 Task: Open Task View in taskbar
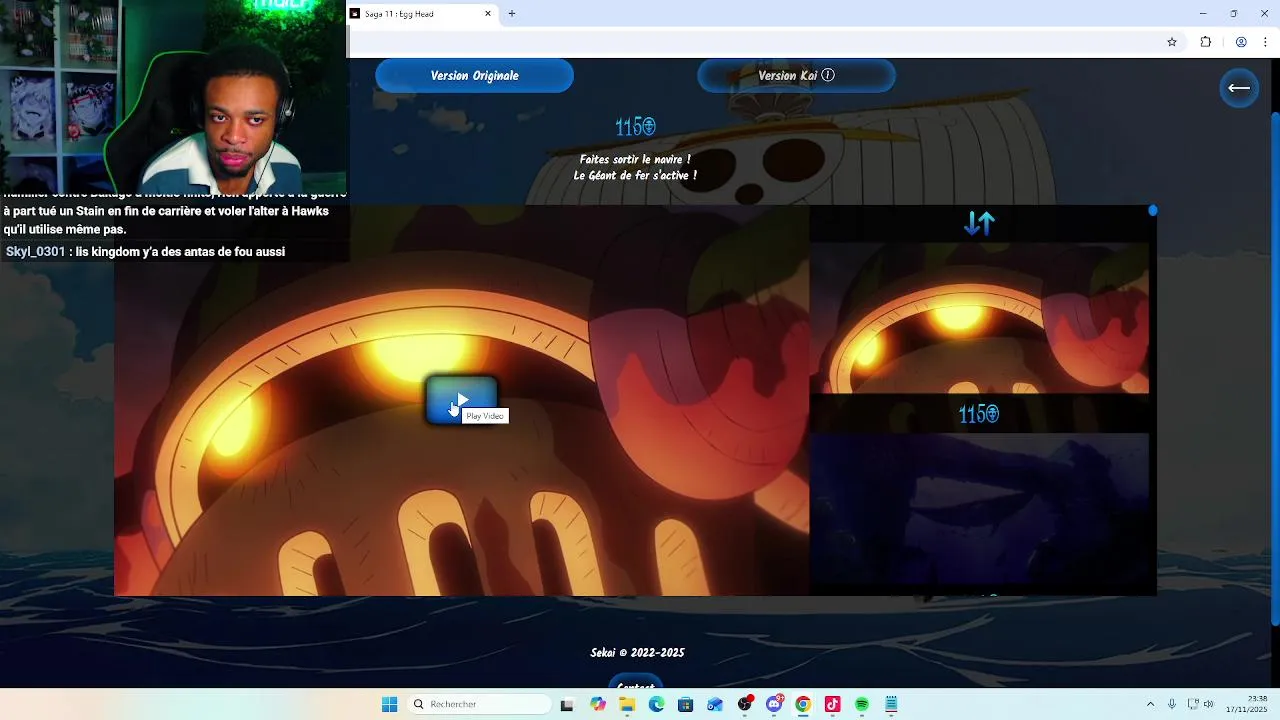567,704
